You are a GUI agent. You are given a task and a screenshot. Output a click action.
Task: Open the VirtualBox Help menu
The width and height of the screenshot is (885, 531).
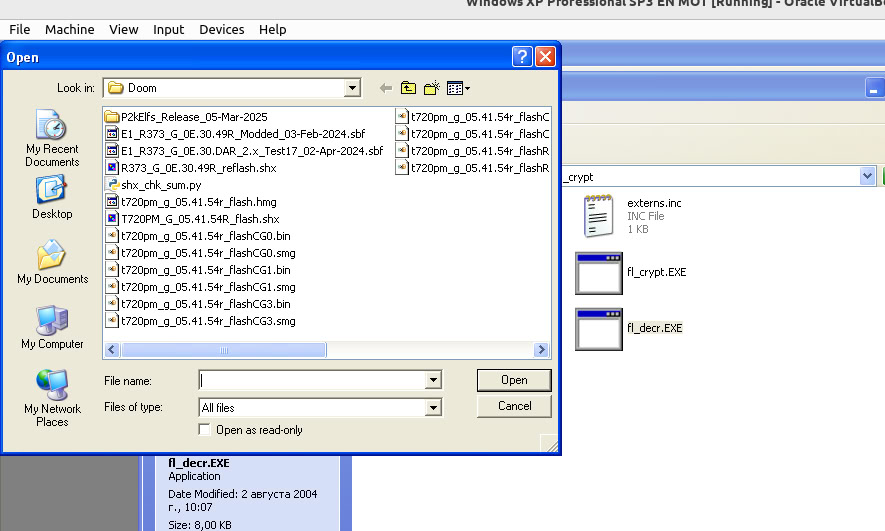tap(273, 29)
